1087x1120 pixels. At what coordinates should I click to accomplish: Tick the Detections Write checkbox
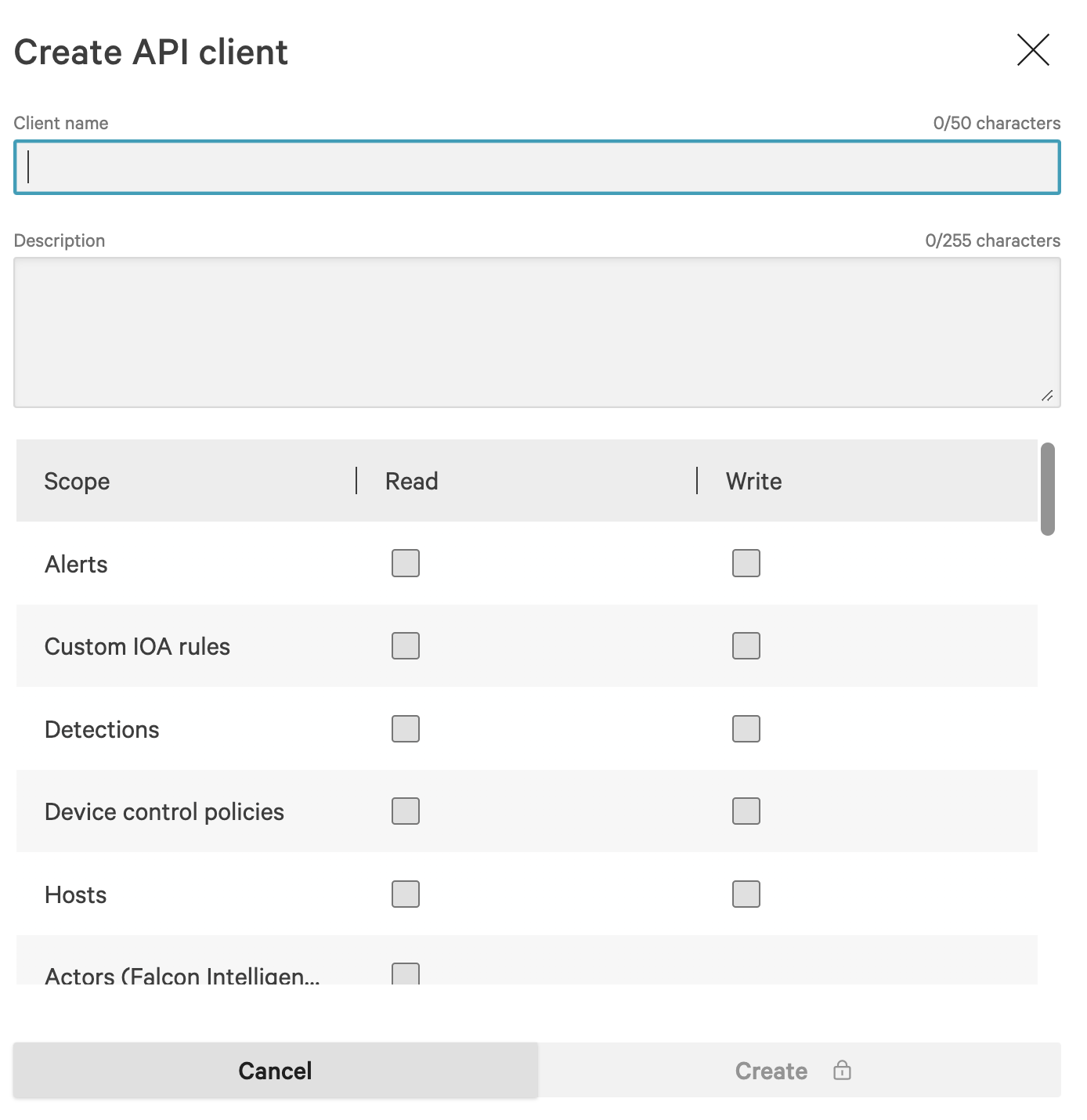pos(746,728)
